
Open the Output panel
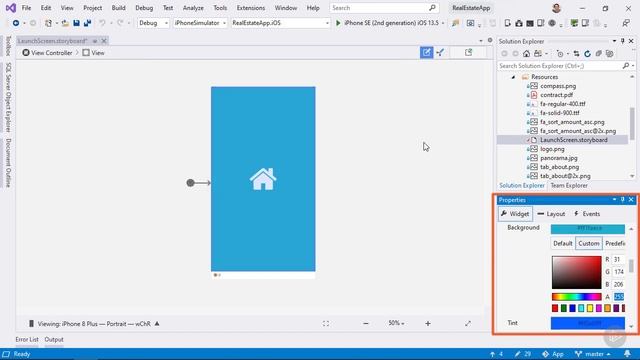(x=54, y=340)
